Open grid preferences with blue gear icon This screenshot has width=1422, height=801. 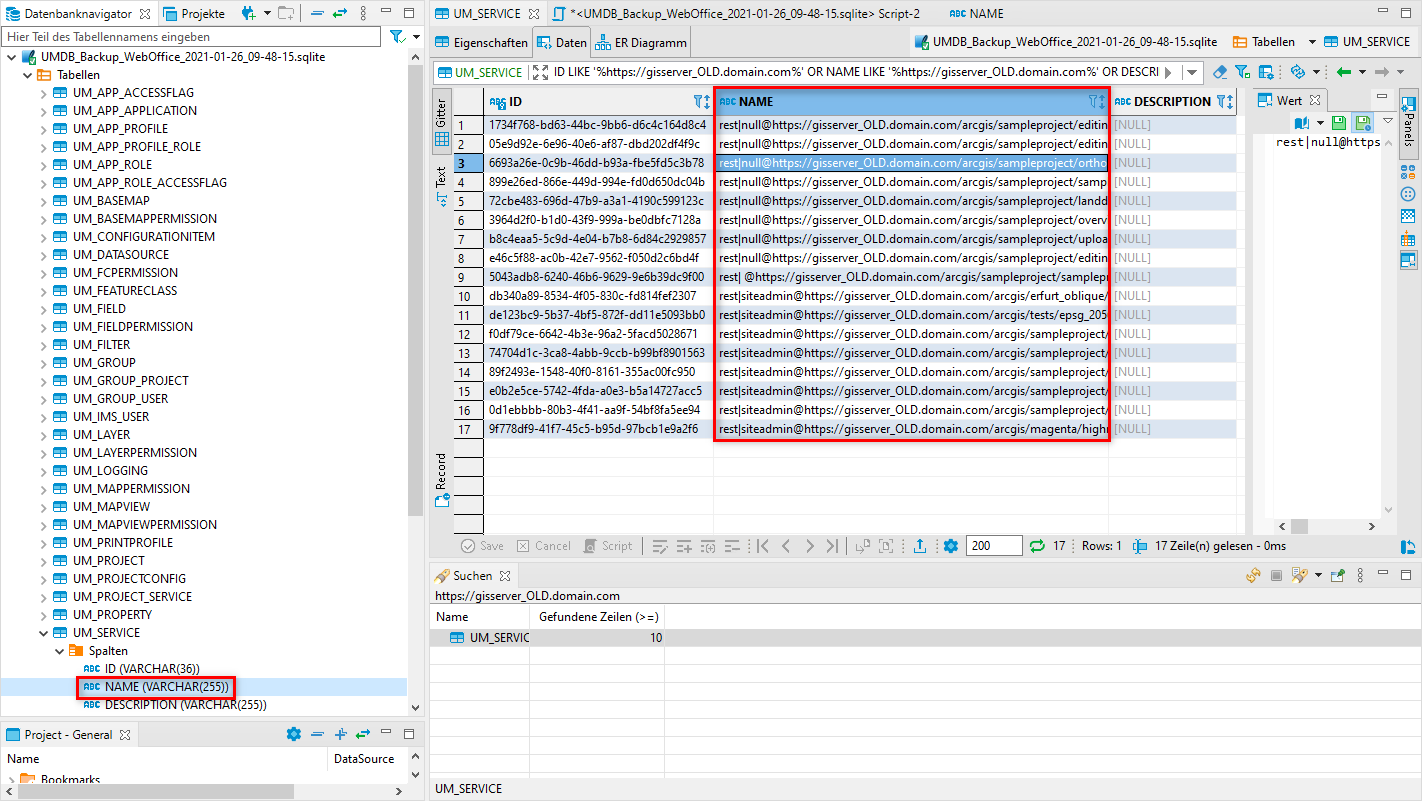[x=950, y=545]
